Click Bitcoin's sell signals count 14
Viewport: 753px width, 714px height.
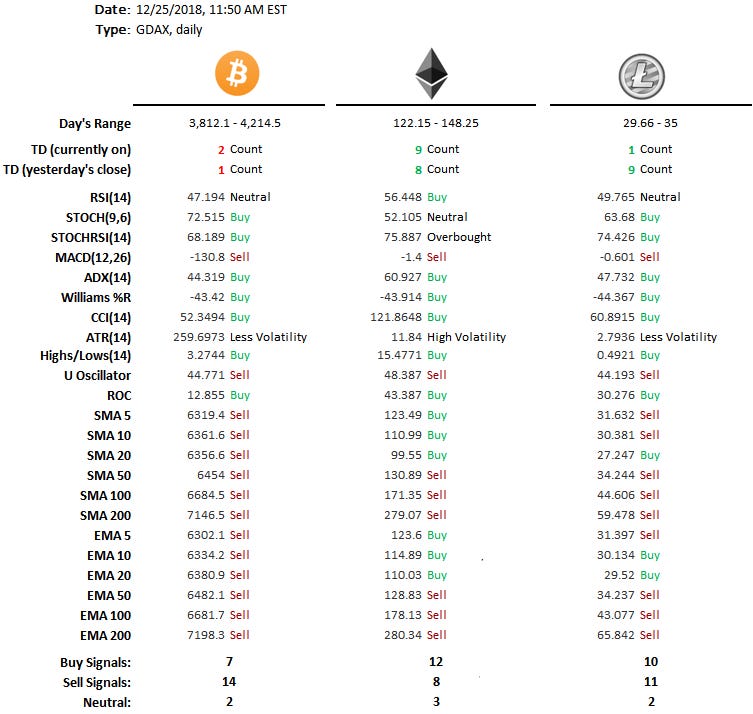tap(231, 682)
